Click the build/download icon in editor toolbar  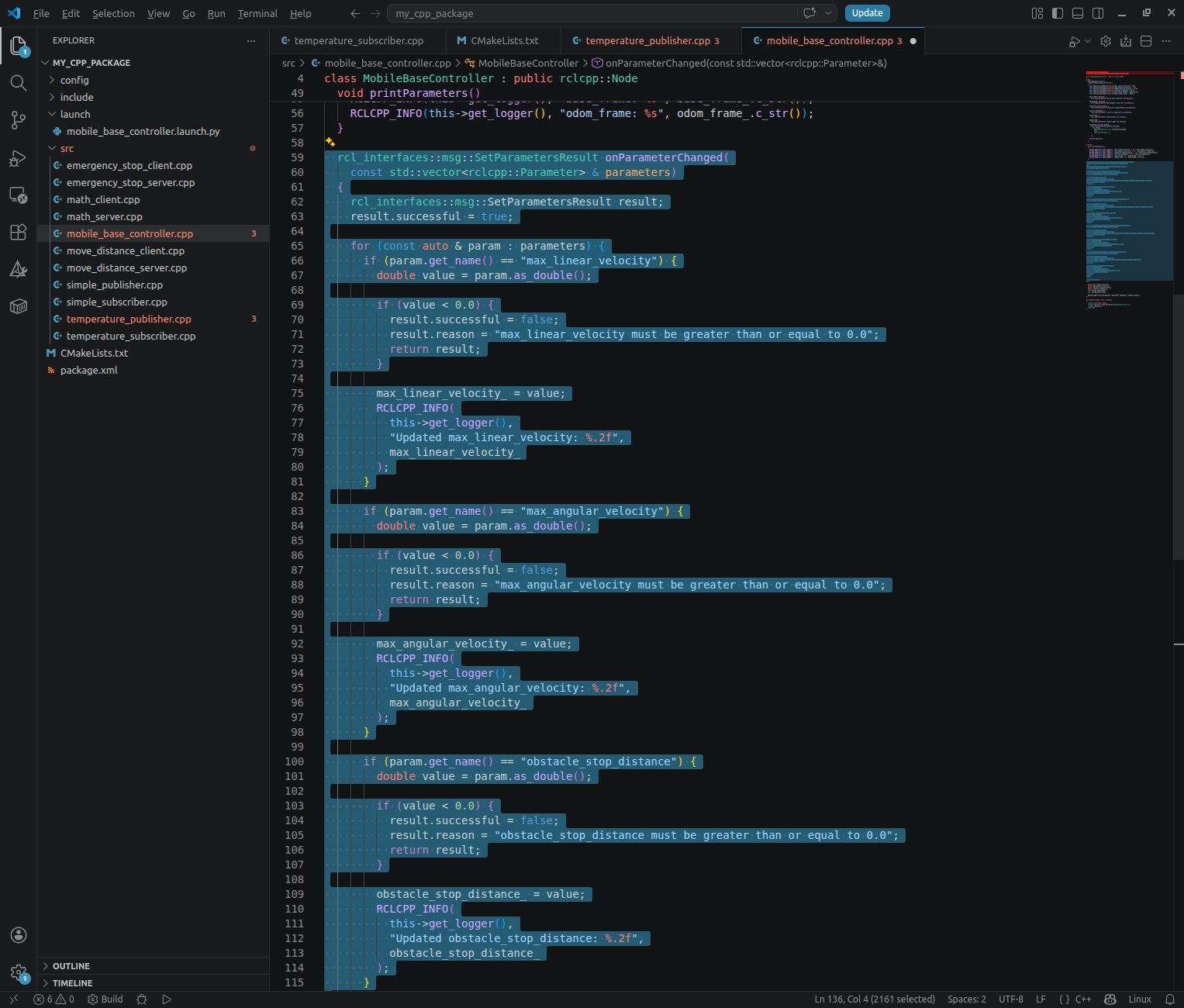point(1126,41)
